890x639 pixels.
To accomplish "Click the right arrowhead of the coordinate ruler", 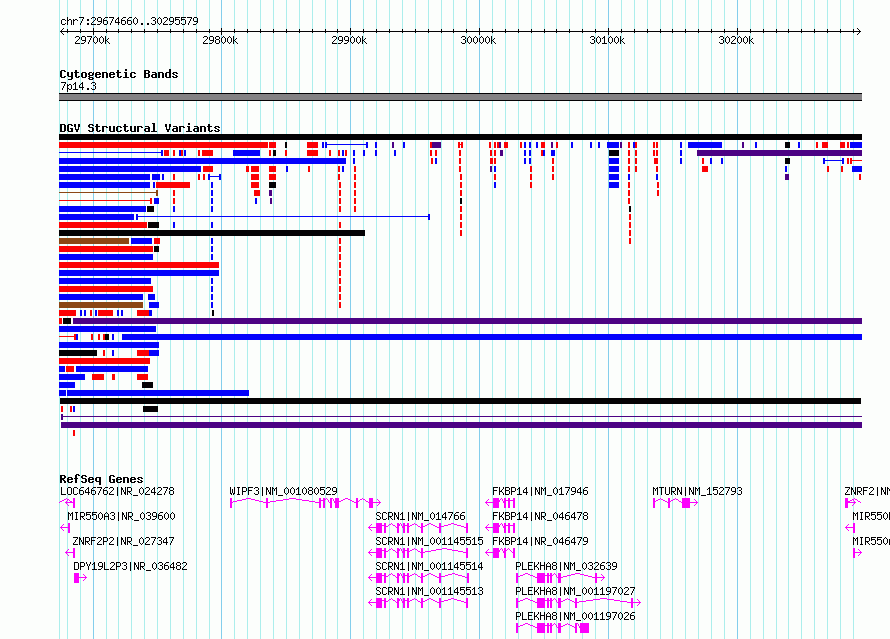I will click(x=858, y=32).
